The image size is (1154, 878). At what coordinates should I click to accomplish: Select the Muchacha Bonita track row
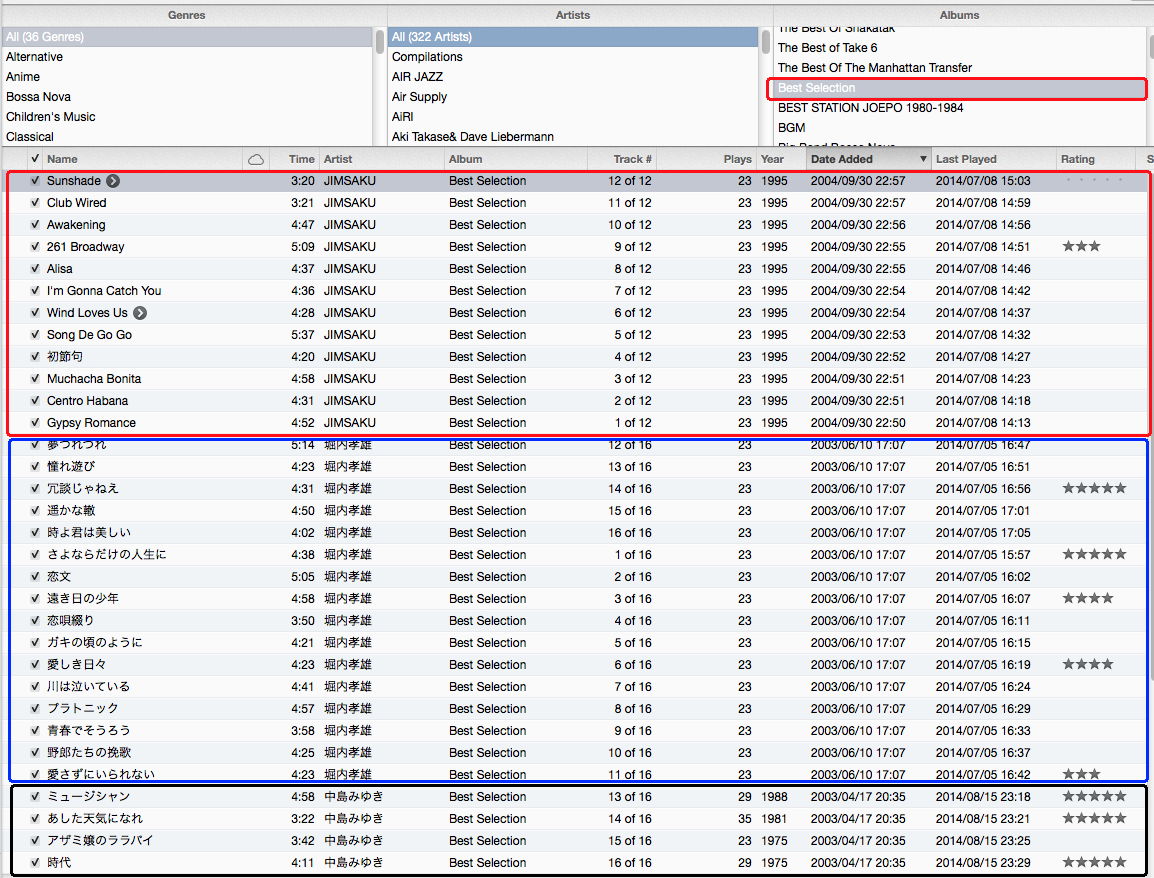[94, 379]
